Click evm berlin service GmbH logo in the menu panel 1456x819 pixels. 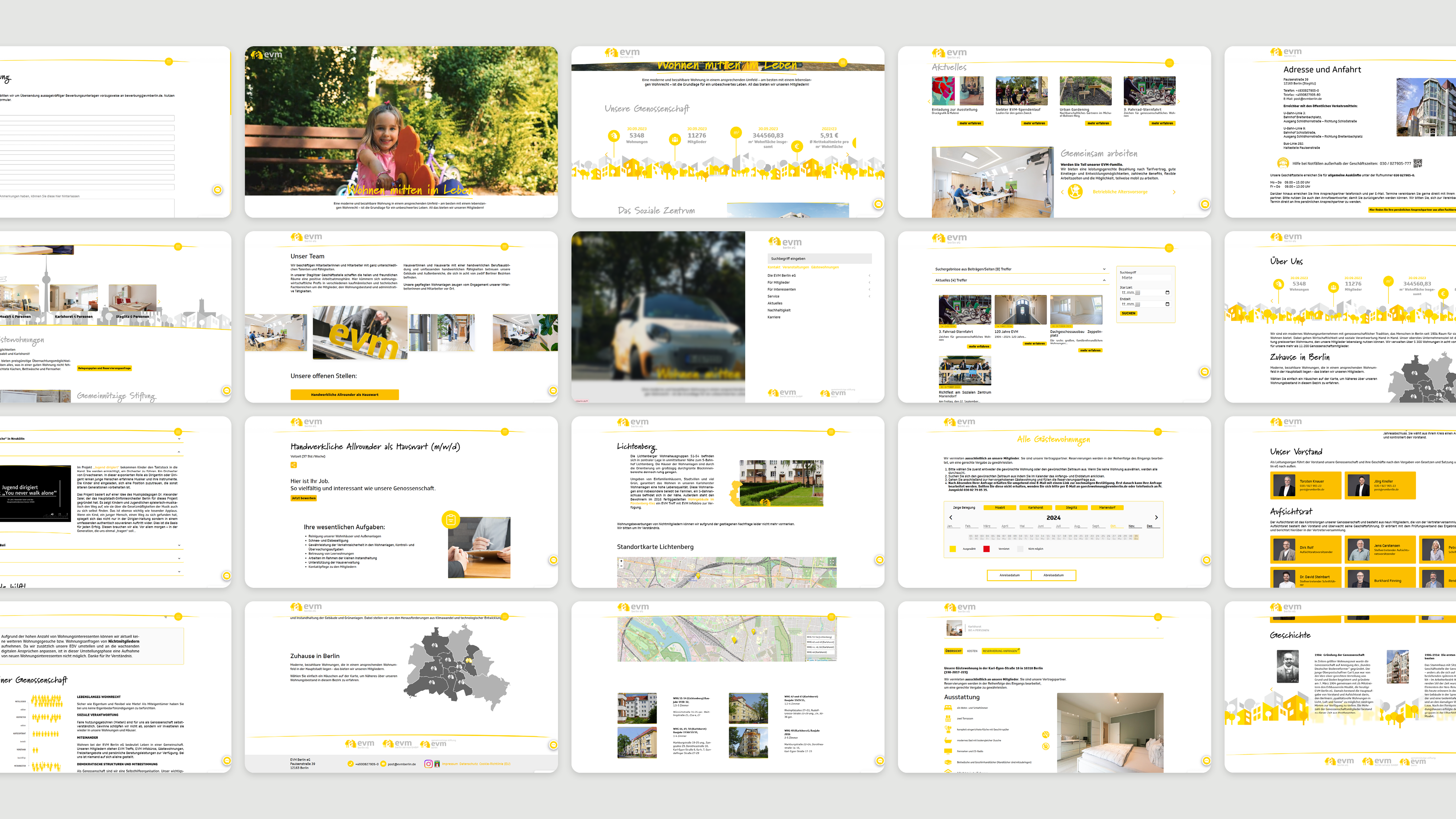coord(785,393)
